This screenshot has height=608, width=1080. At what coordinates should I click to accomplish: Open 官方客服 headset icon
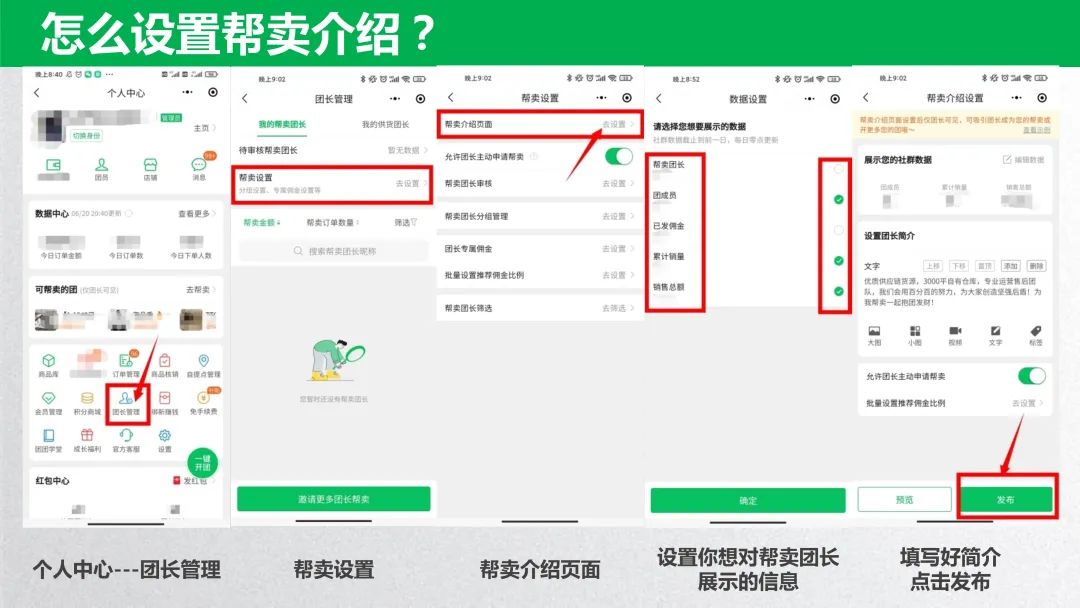126,436
